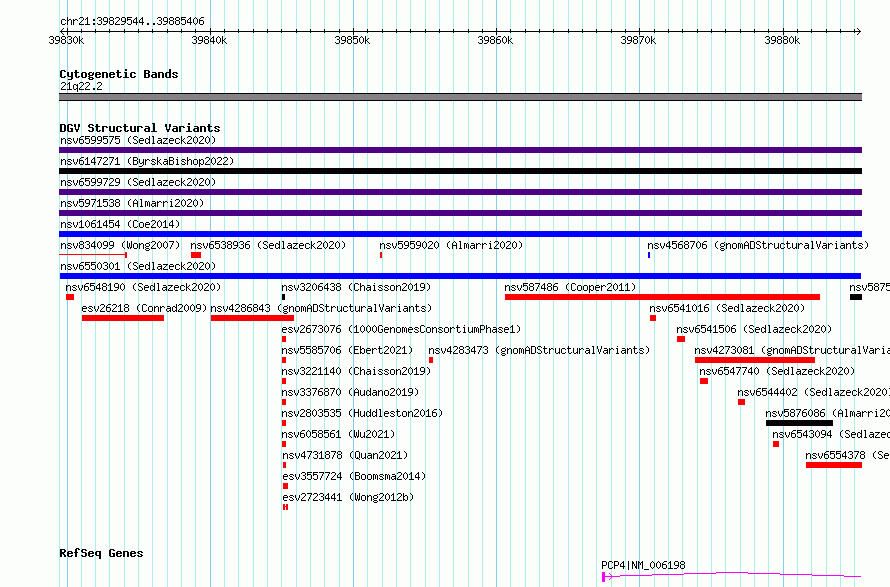This screenshot has height=587, width=890.
Task: Click the PCP4|NM_006198 gene label
Action: pos(643,565)
